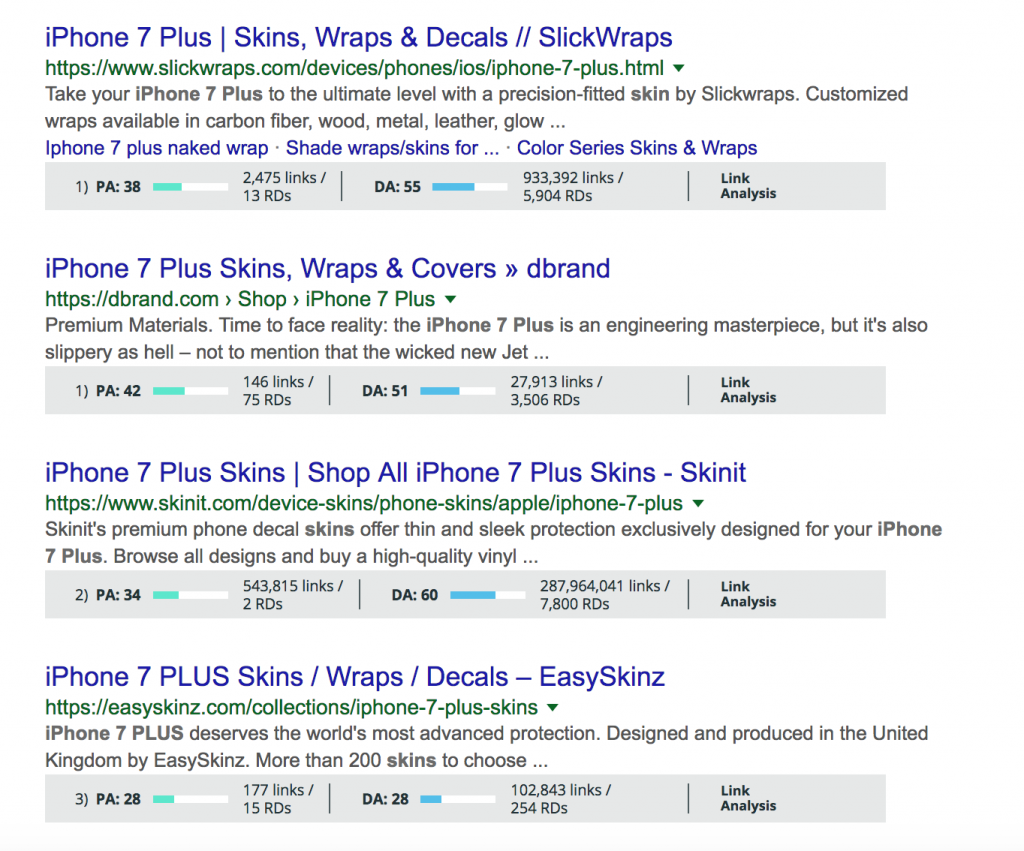This screenshot has width=1024, height=851.
Task: Expand the dropdown arrow next to easyskinz.com URL
Action: point(552,708)
